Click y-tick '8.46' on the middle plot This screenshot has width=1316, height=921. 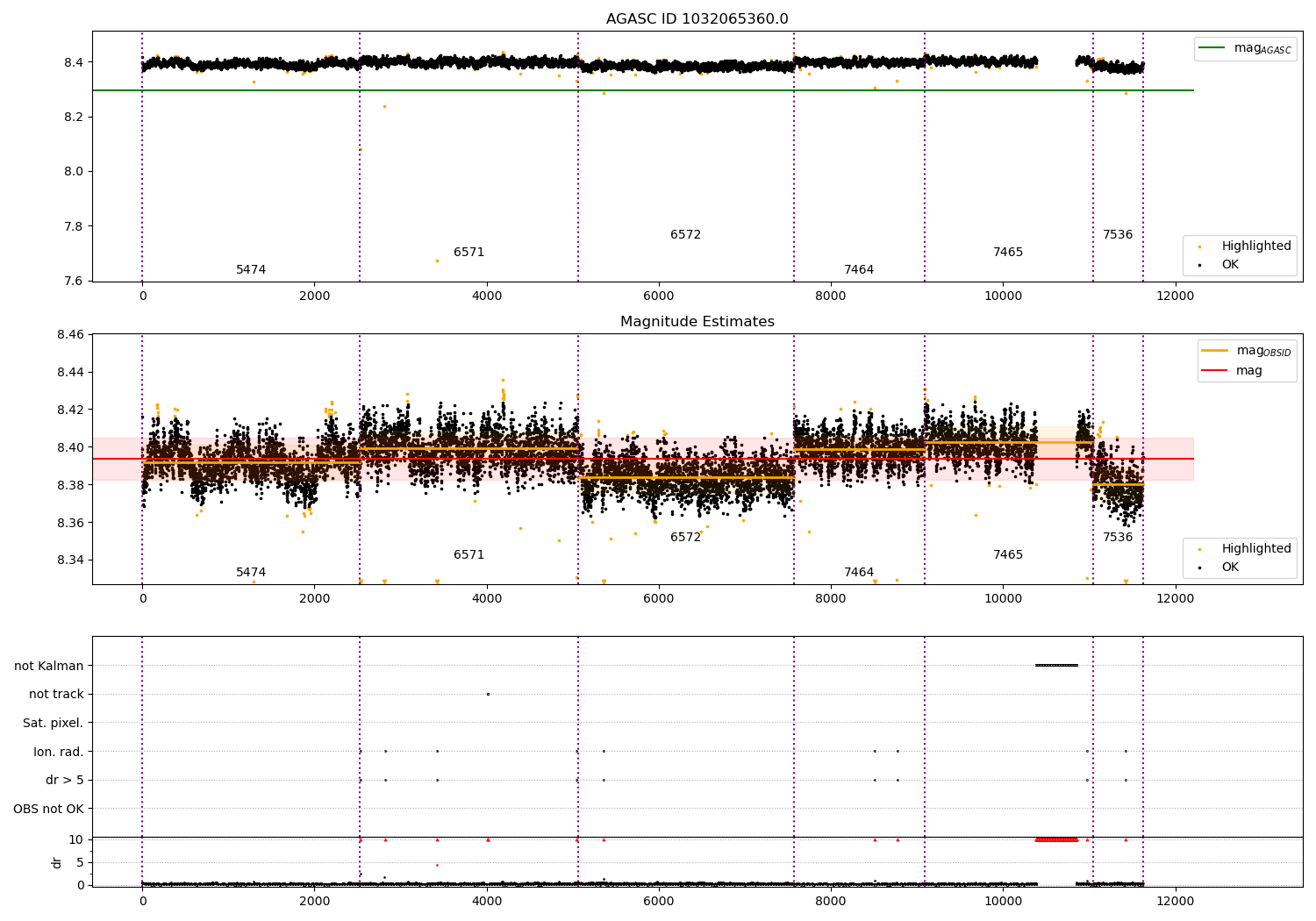click(x=70, y=335)
